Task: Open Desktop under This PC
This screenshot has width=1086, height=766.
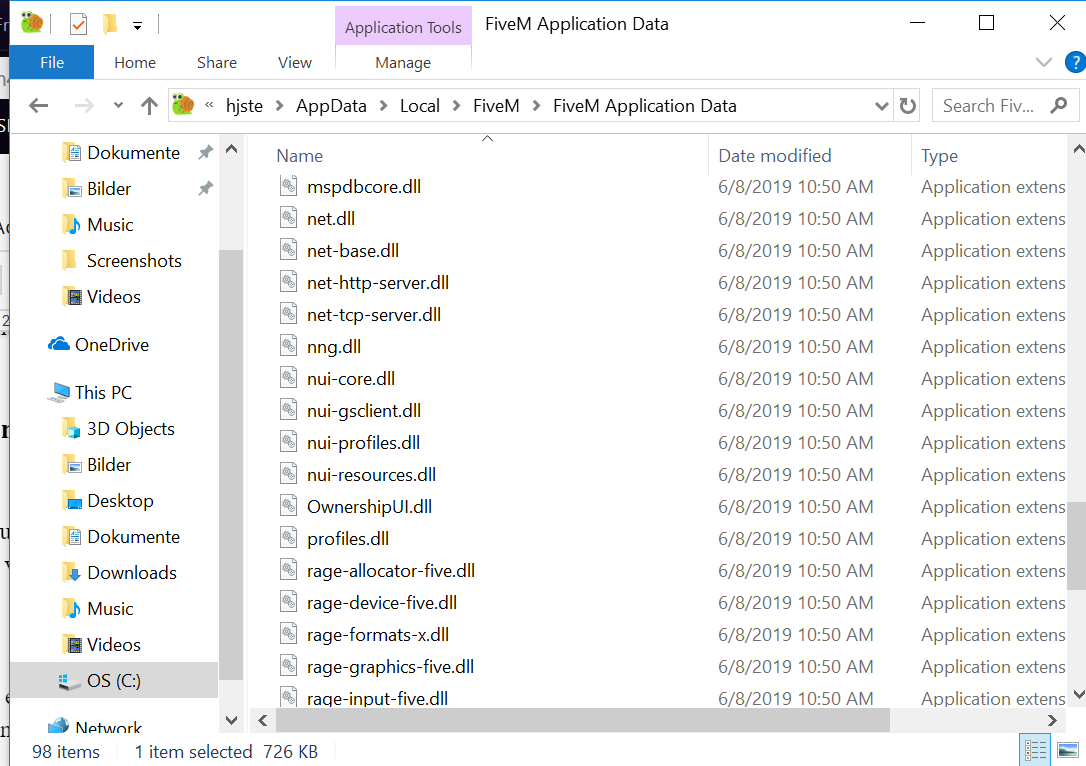Action: click(120, 501)
